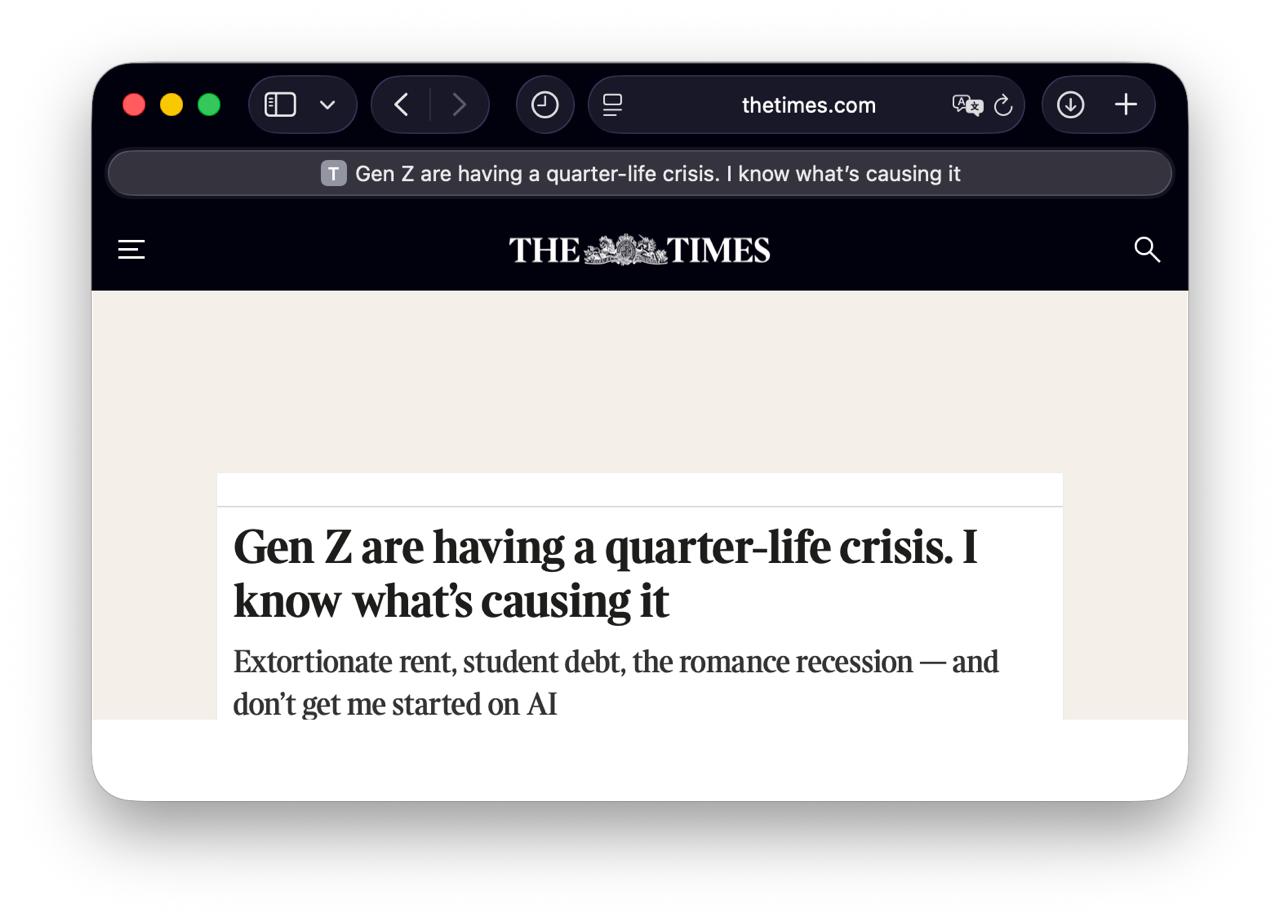Open the page reader menu icon

coord(613,105)
